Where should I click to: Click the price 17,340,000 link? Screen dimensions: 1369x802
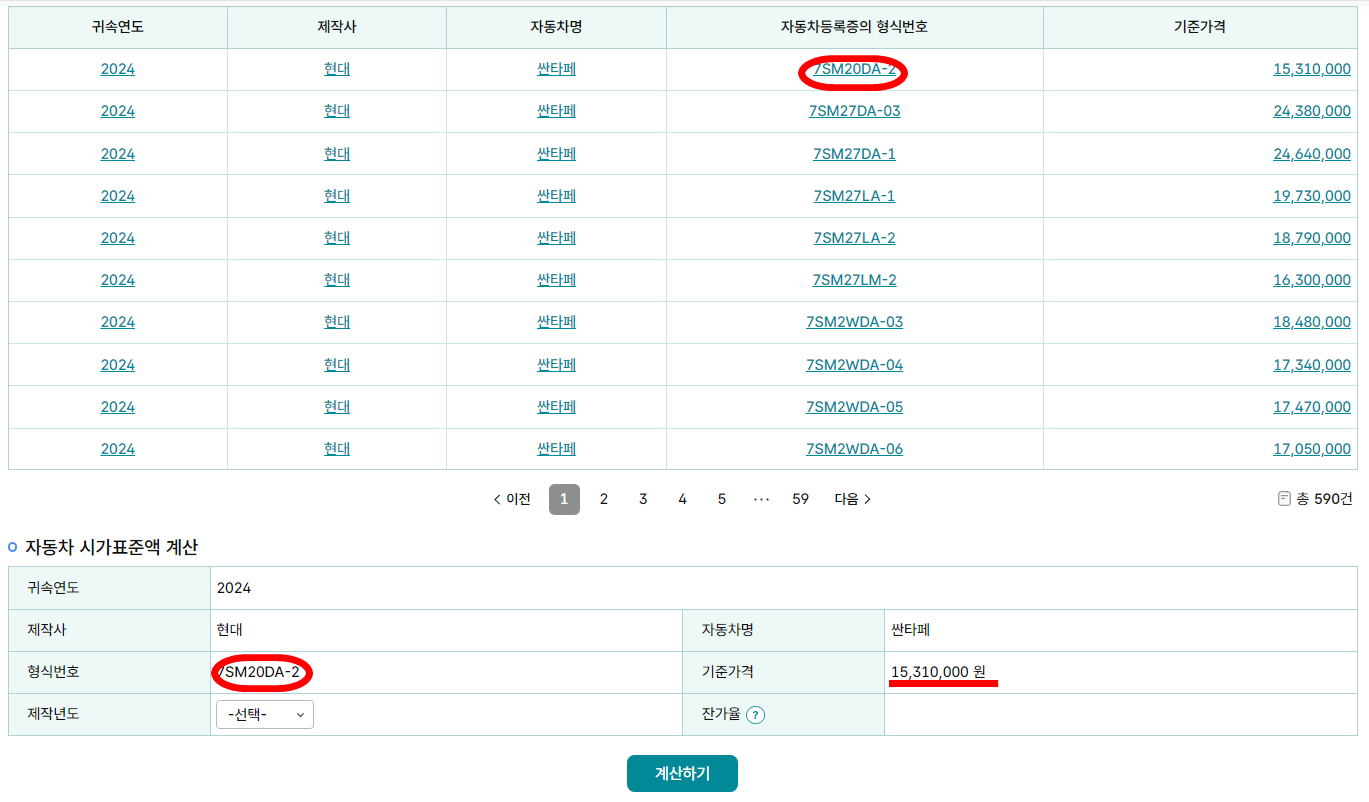pos(1312,365)
